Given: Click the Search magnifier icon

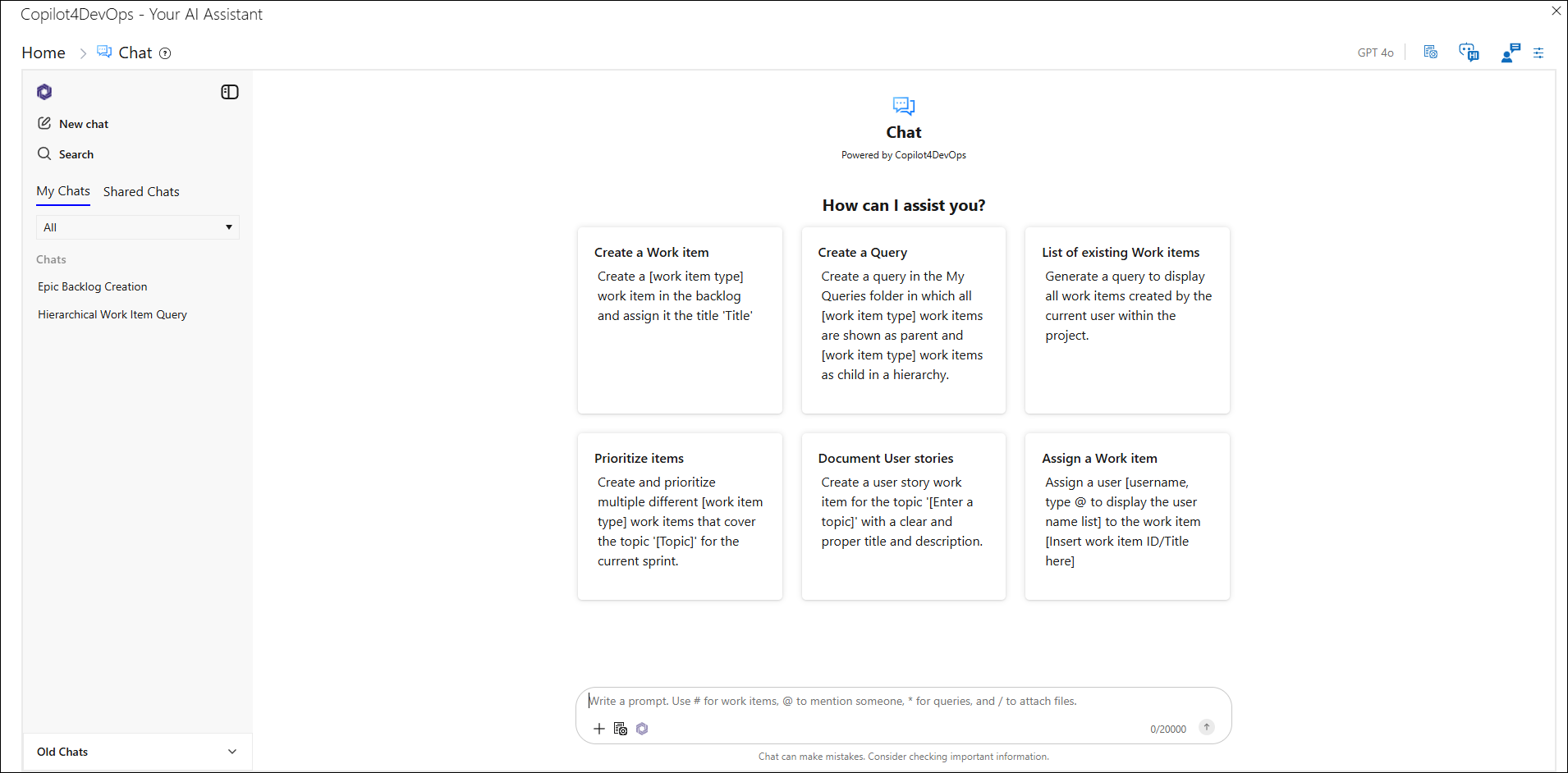Looking at the screenshot, I should click(x=44, y=153).
